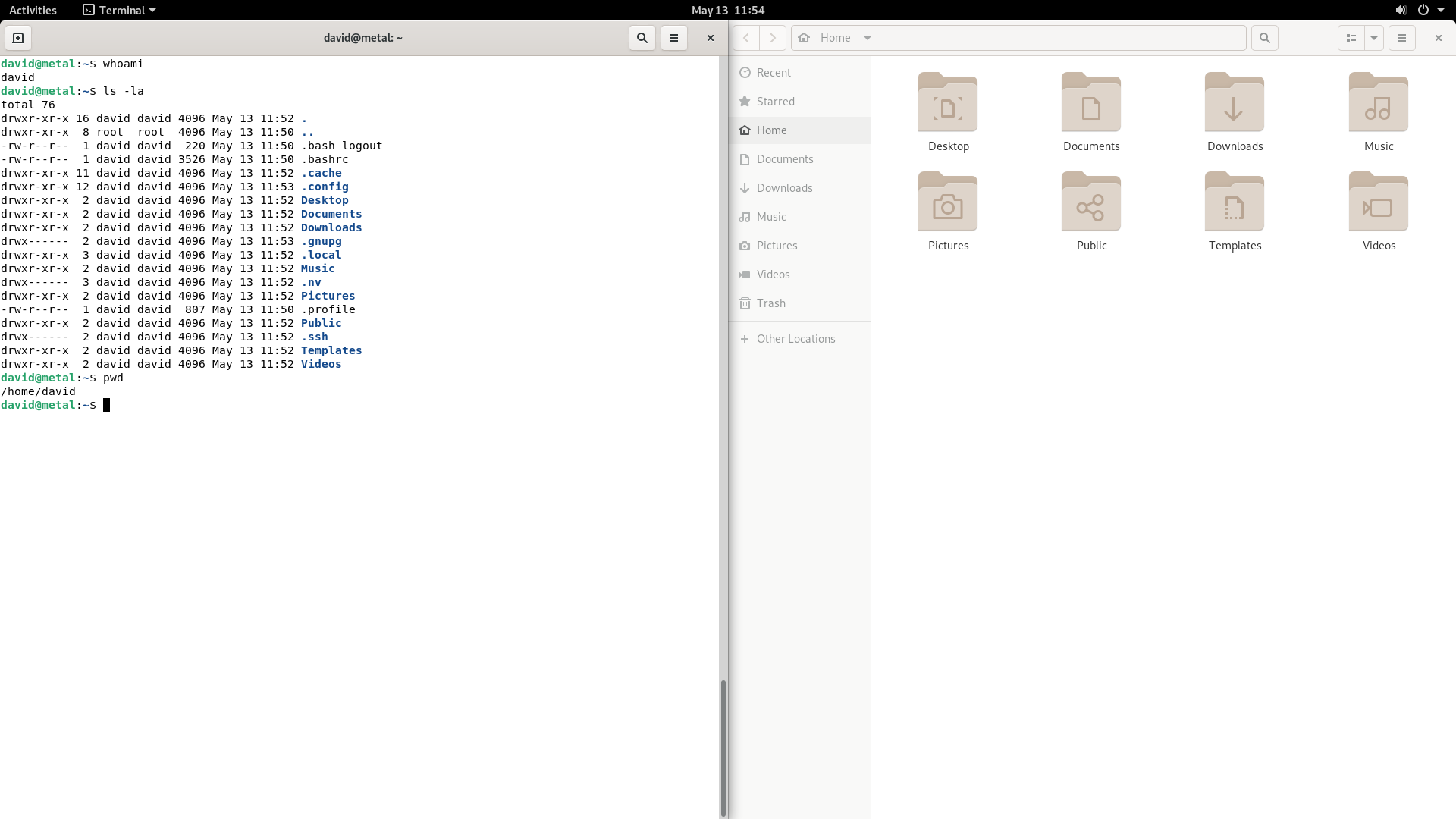
Task: Toggle list view in Files window
Action: [1351, 38]
